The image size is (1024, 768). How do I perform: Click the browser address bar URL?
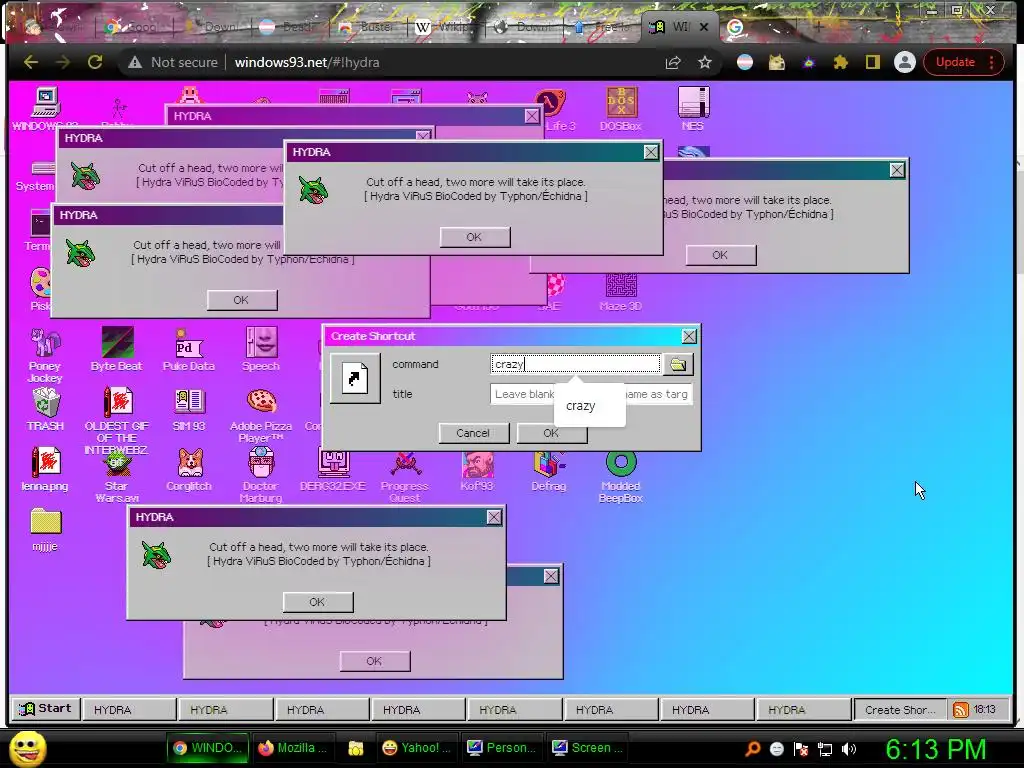pyautogui.click(x=307, y=63)
